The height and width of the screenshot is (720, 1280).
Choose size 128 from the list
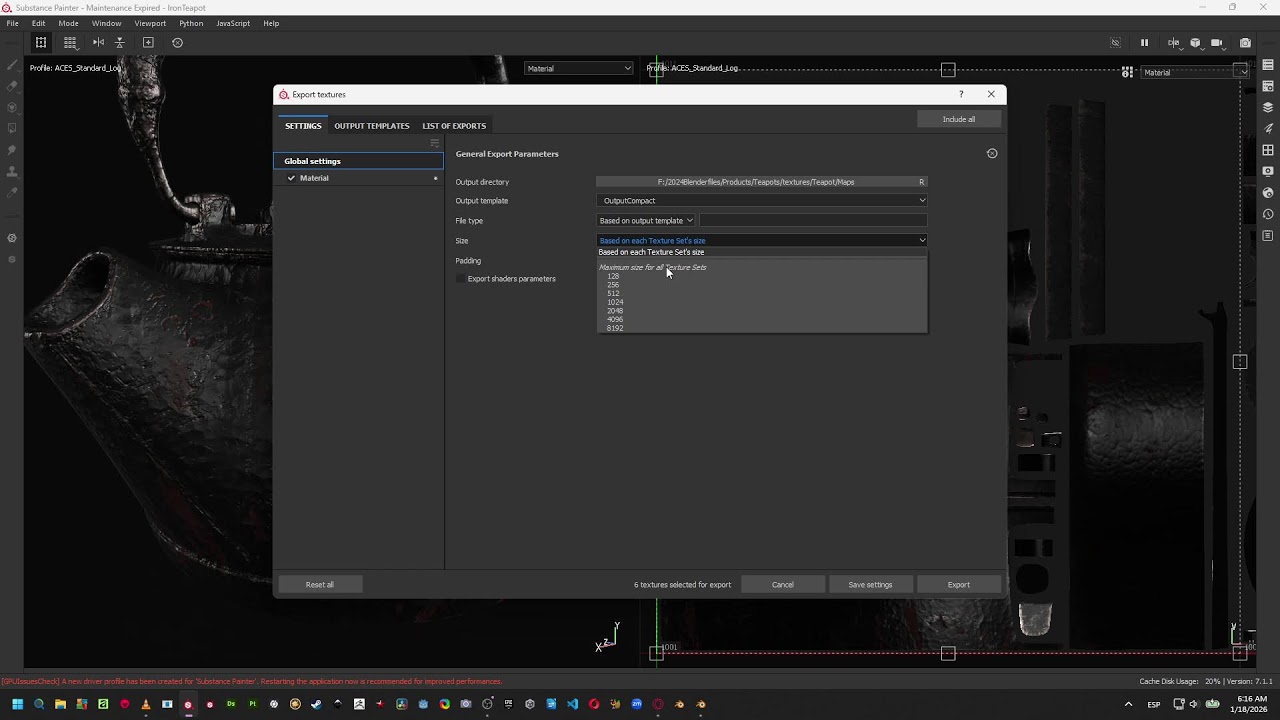(x=613, y=276)
